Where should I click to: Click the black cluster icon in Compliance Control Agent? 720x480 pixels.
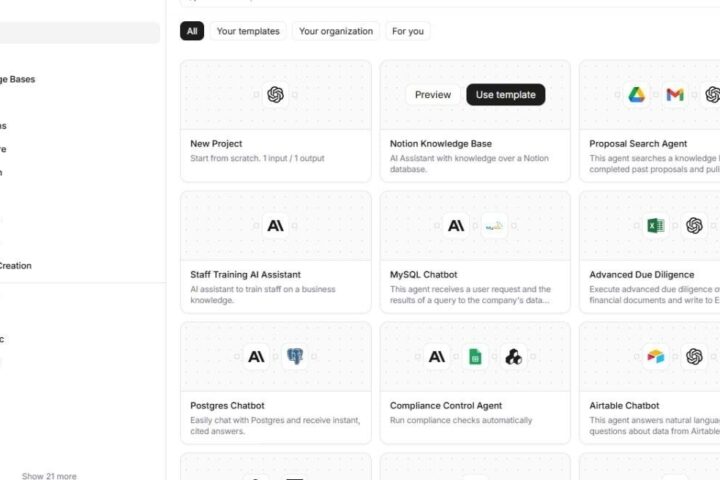click(x=513, y=356)
